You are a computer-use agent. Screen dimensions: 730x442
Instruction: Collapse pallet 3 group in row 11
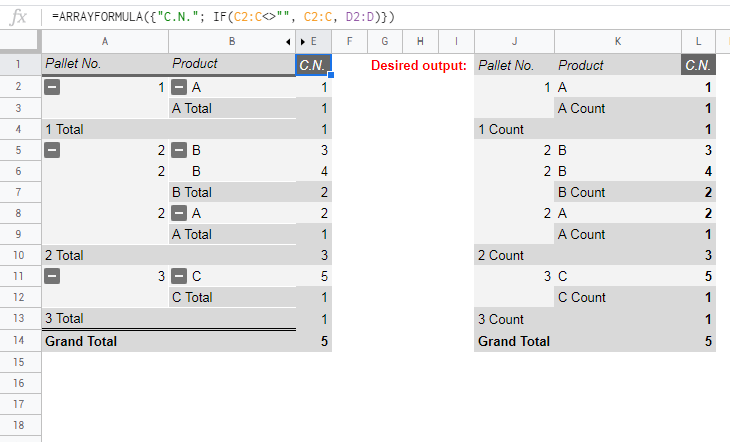(x=52, y=276)
